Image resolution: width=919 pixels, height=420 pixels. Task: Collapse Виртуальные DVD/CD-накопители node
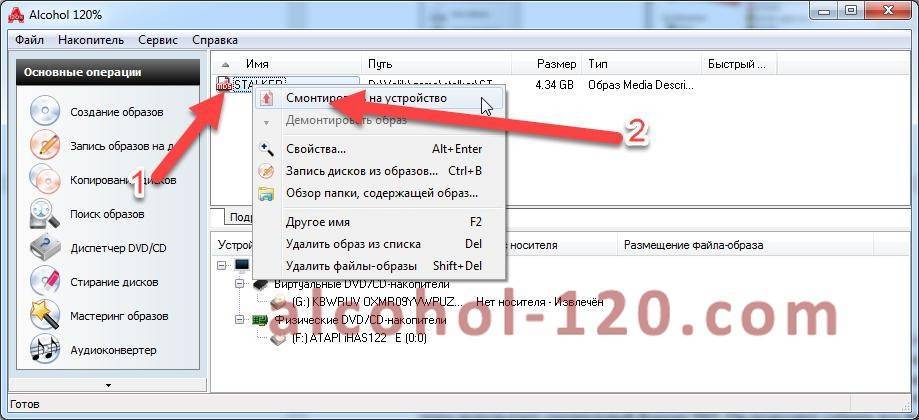(239, 284)
